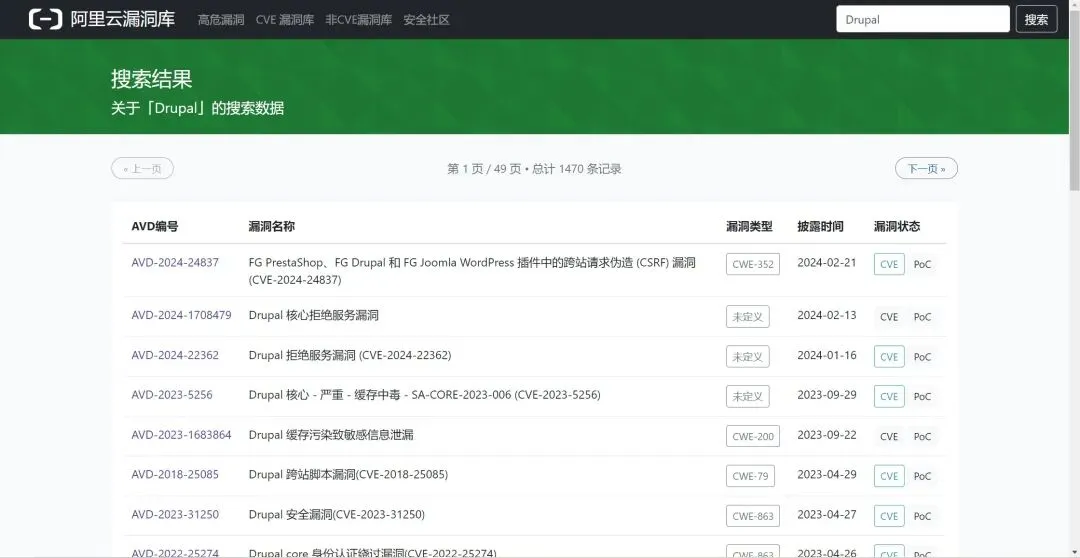
Task: Click CWE-863 tag in AVD-2023-31250 row
Action: [x=753, y=516]
